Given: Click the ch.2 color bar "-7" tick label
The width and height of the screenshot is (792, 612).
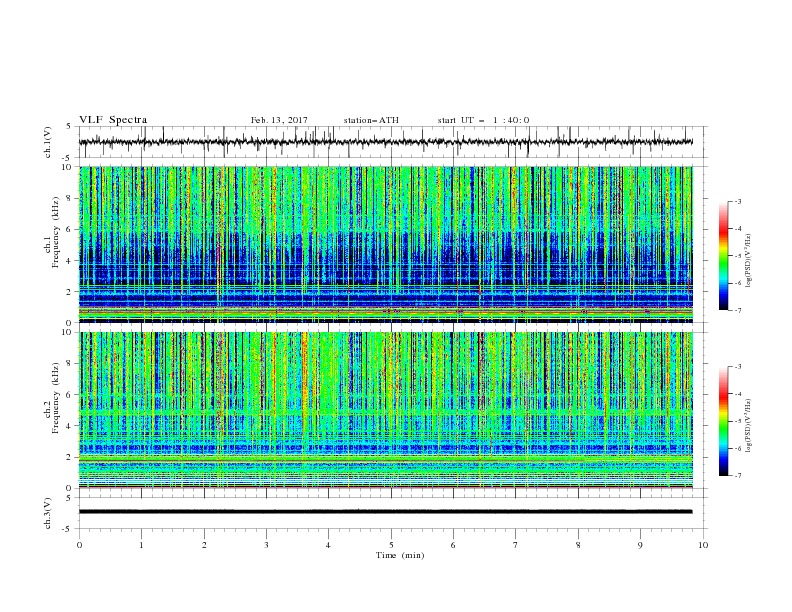Looking at the screenshot, I should (738, 475).
